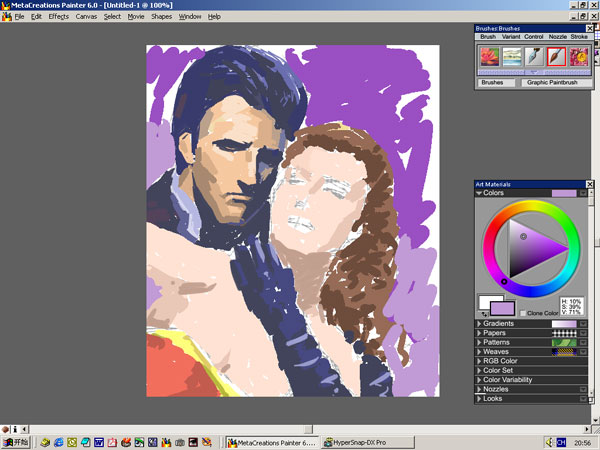Click the round icon at the document's lower left
This screenshot has height=450, width=600.
pos(5,429)
